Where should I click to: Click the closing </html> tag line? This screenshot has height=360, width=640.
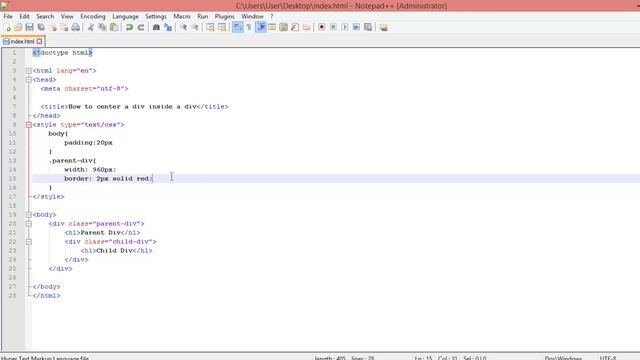point(47,296)
